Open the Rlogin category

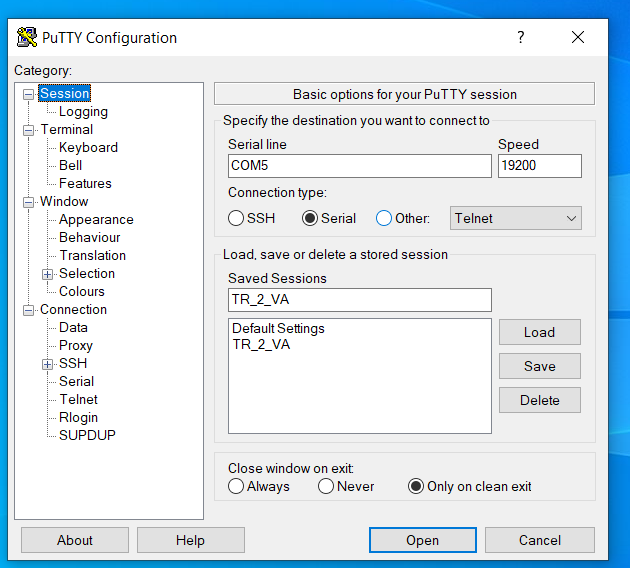(x=78, y=417)
